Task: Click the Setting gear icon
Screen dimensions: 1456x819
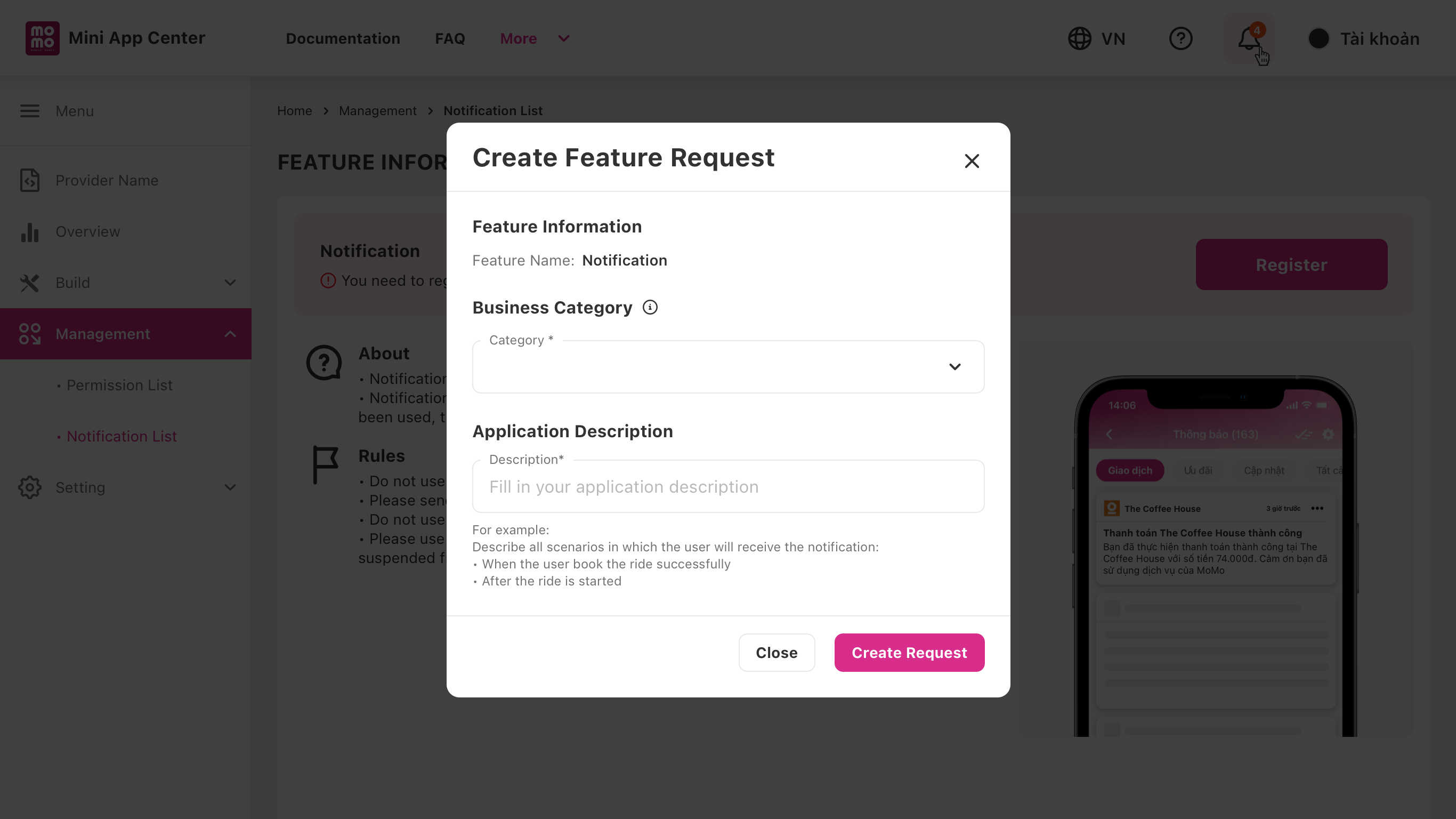Action: point(30,487)
